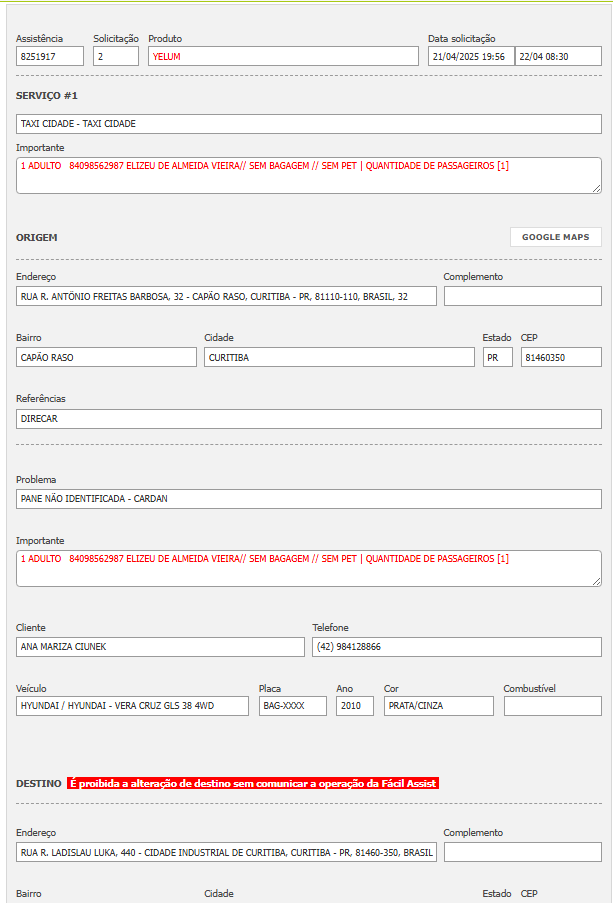The width and height of the screenshot is (613, 903).
Task: Click the Referências field containing DIRECAR
Action: [x=308, y=419]
